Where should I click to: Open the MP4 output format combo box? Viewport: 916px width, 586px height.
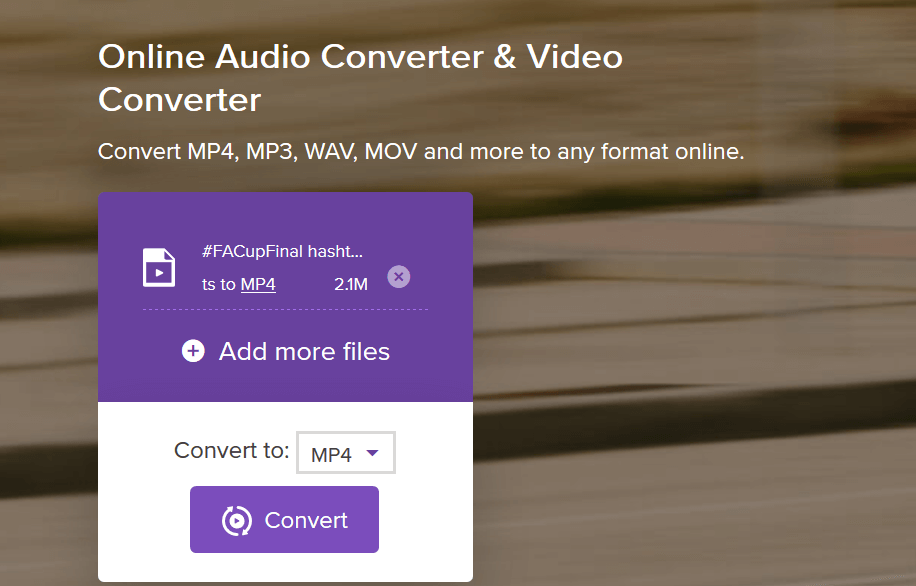pos(345,453)
